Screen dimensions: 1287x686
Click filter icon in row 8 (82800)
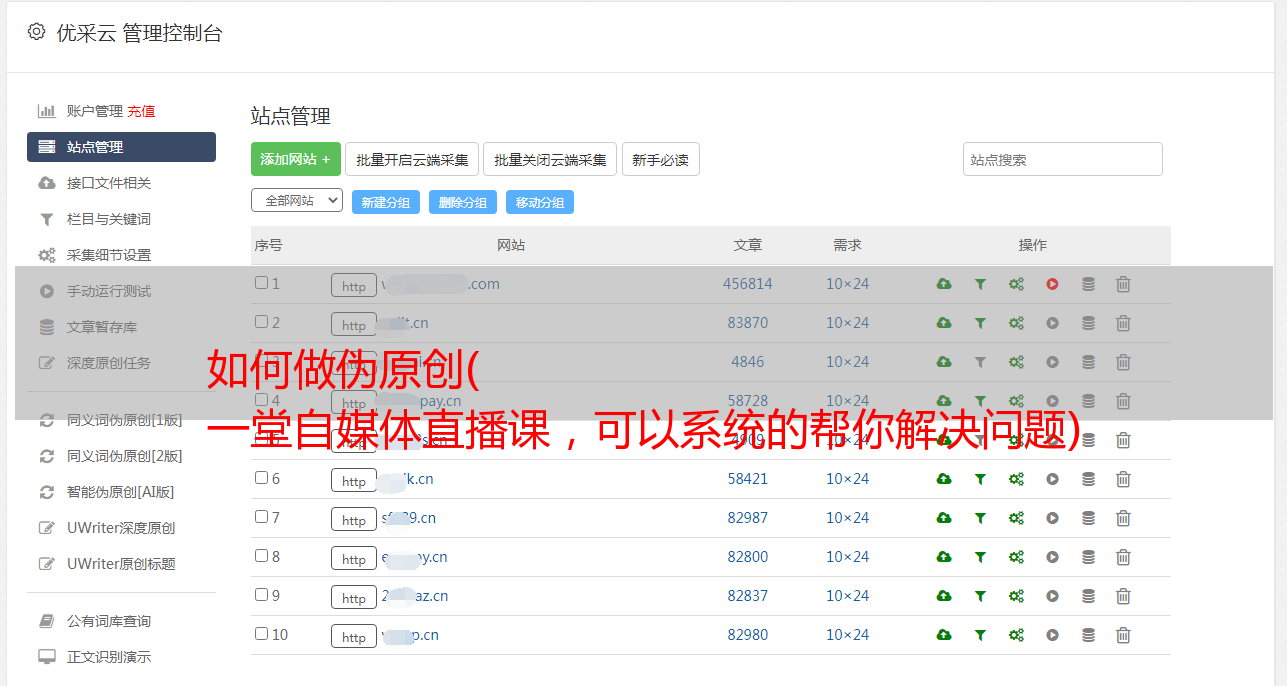coord(980,557)
